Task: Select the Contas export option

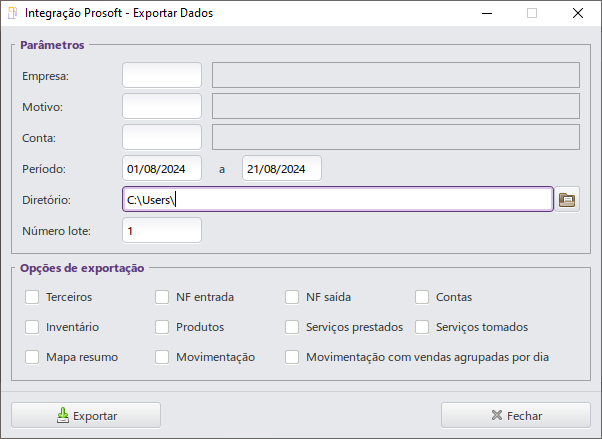Action: pos(422,297)
